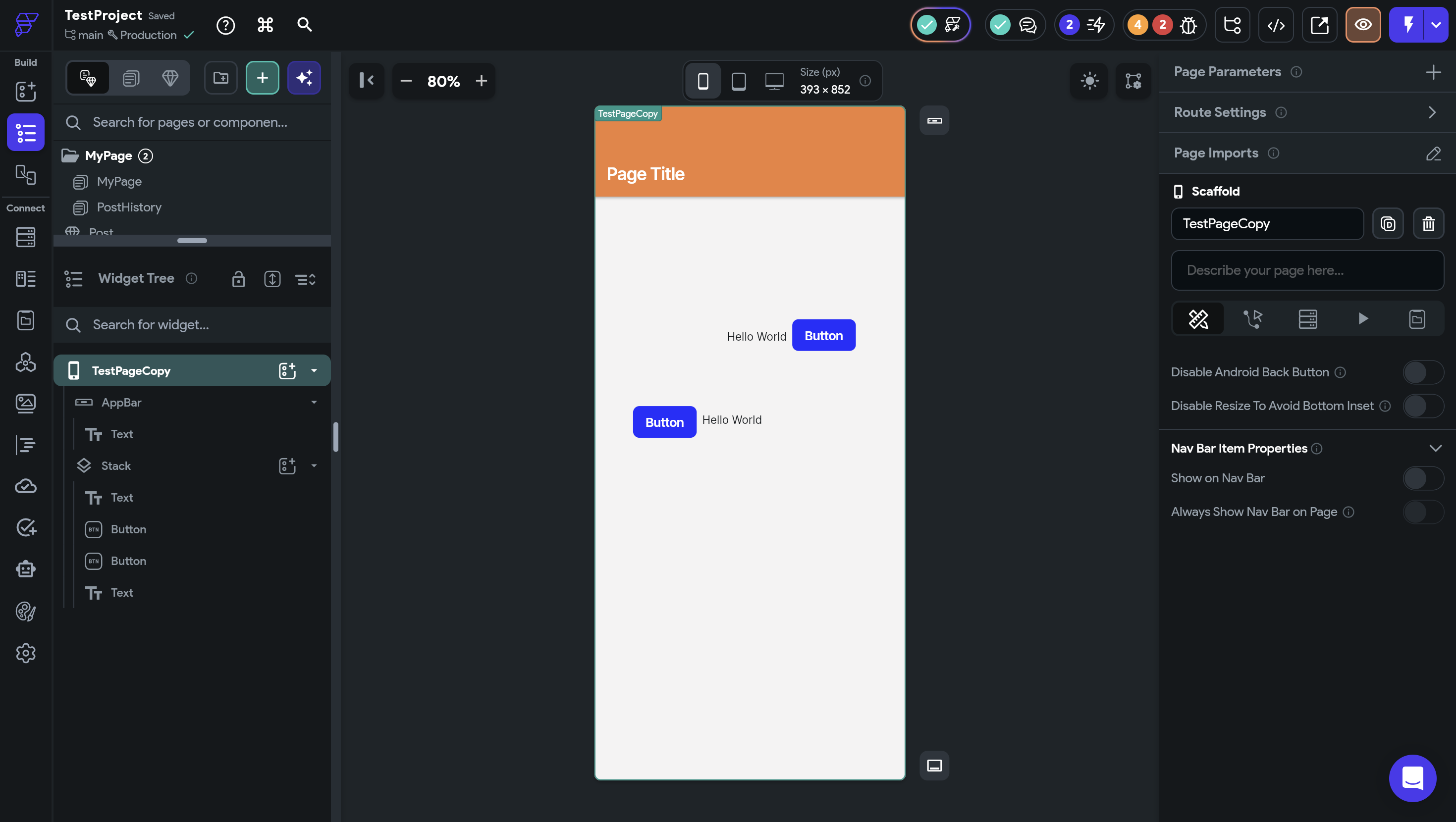Select tablet device size tab
Screen dimensions: 1456x822
click(738, 81)
